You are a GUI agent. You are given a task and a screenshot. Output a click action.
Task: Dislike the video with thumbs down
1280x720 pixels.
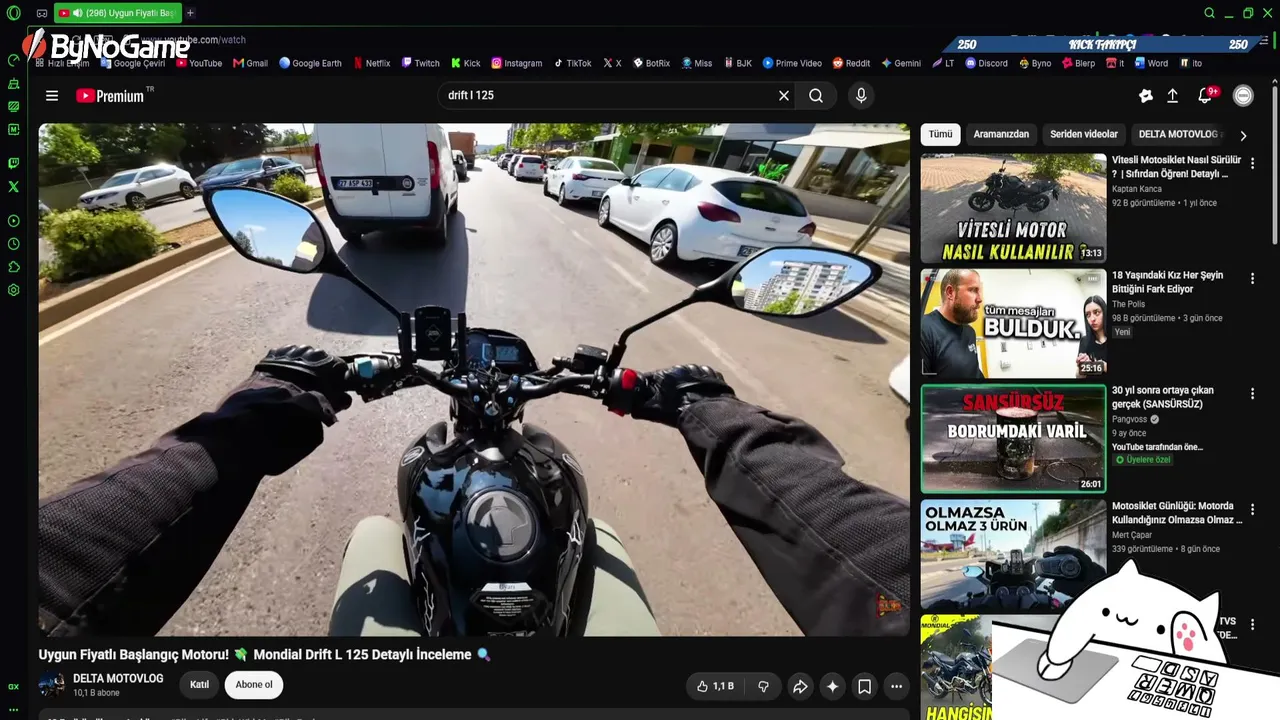763,686
